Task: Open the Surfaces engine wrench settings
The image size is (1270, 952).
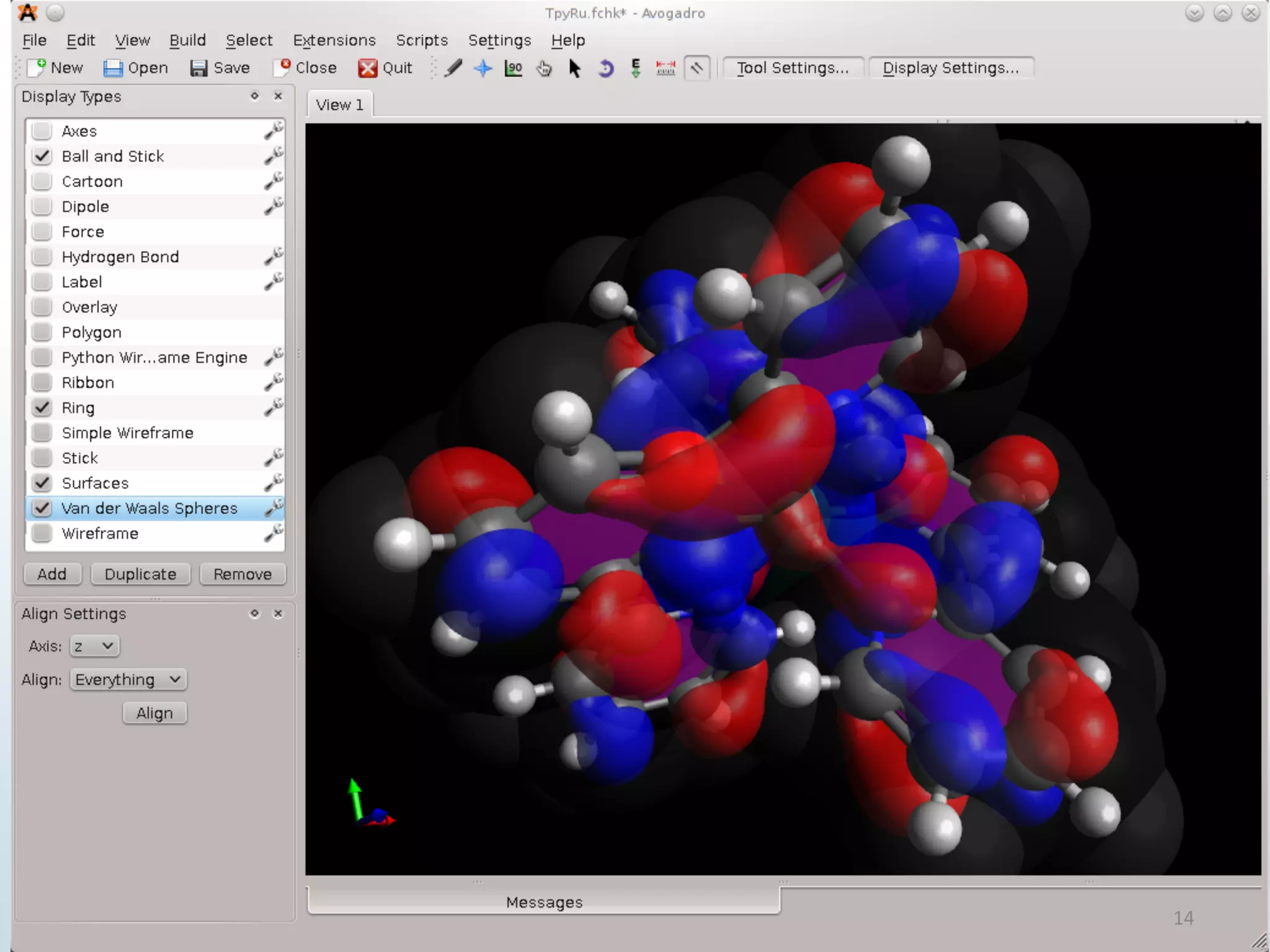Action: pos(273,482)
